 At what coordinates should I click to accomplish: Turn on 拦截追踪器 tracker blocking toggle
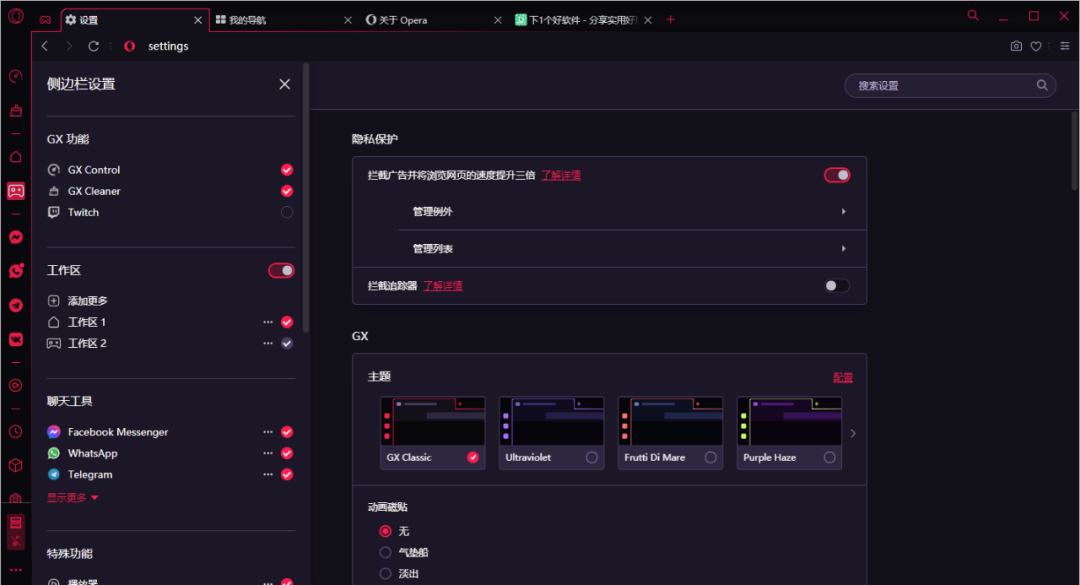(836, 286)
